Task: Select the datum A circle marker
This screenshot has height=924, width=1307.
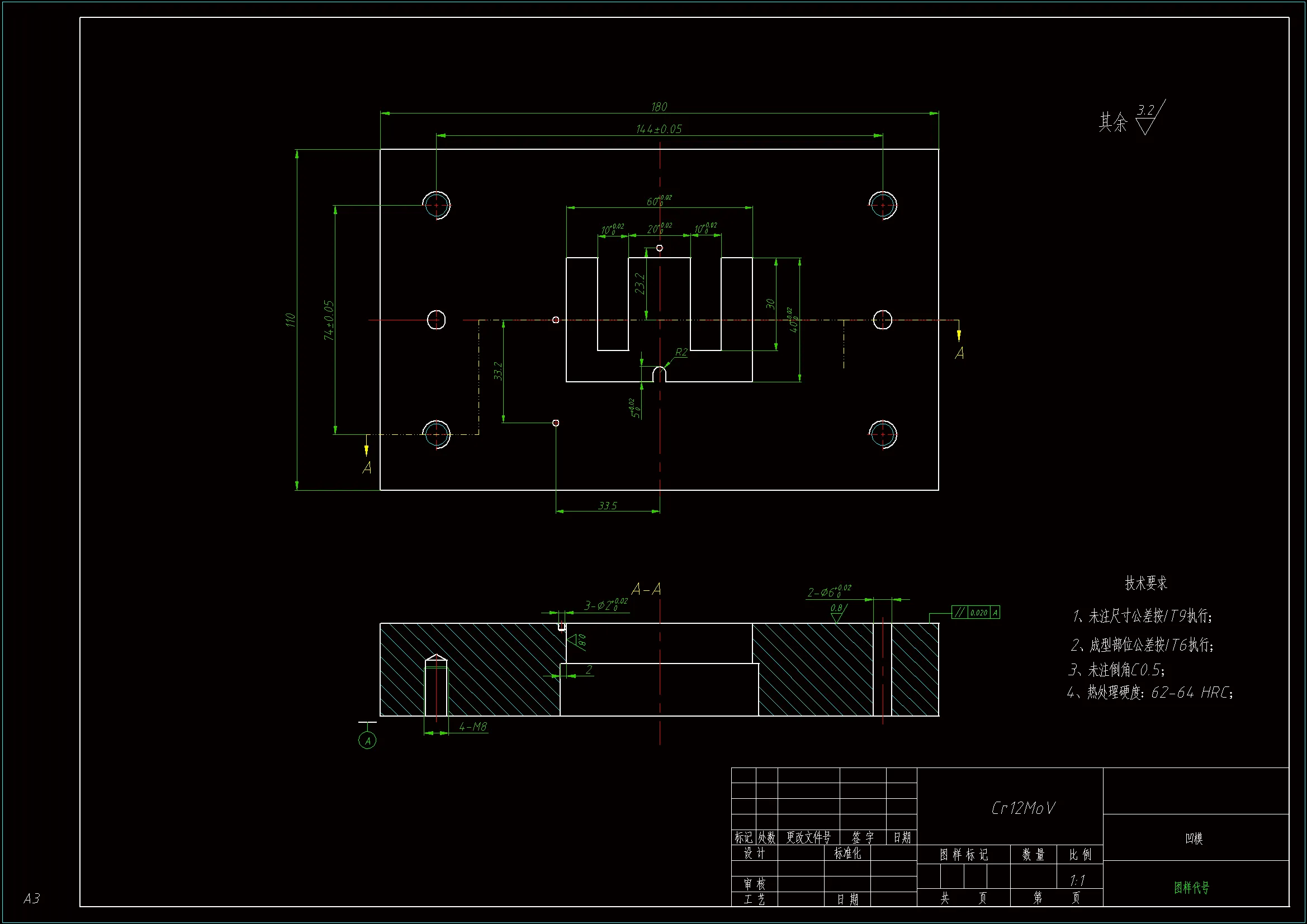Action: point(367,741)
